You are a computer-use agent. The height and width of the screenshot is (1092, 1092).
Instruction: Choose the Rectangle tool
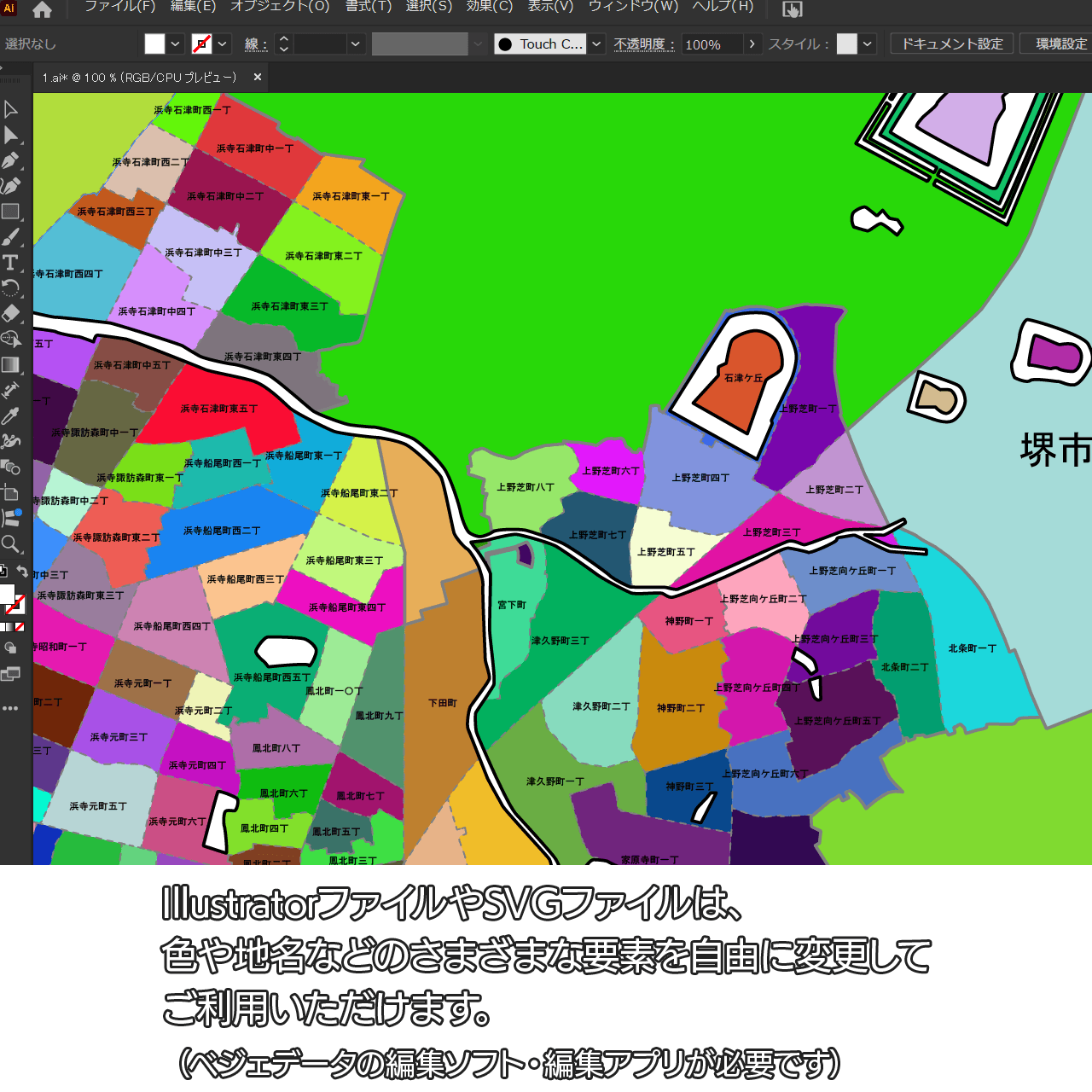pyautogui.click(x=11, y=212)
